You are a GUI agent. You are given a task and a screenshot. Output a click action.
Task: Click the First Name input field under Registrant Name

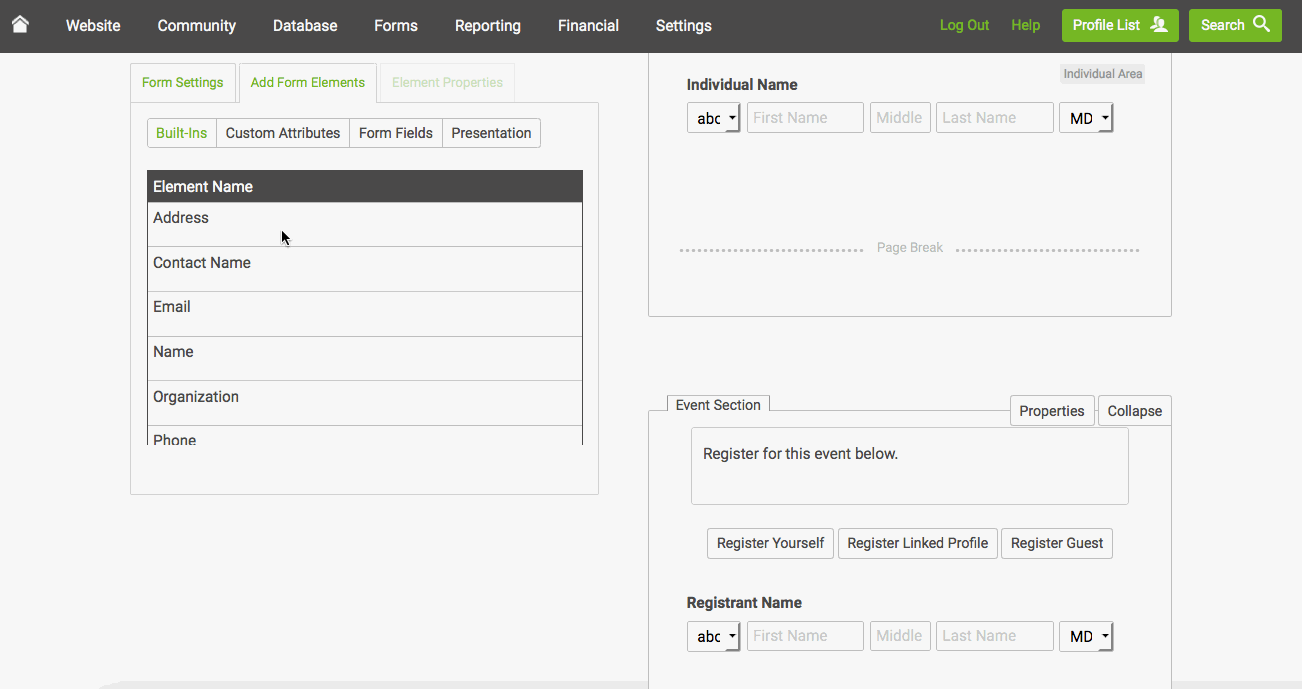[x=805, y=636]
